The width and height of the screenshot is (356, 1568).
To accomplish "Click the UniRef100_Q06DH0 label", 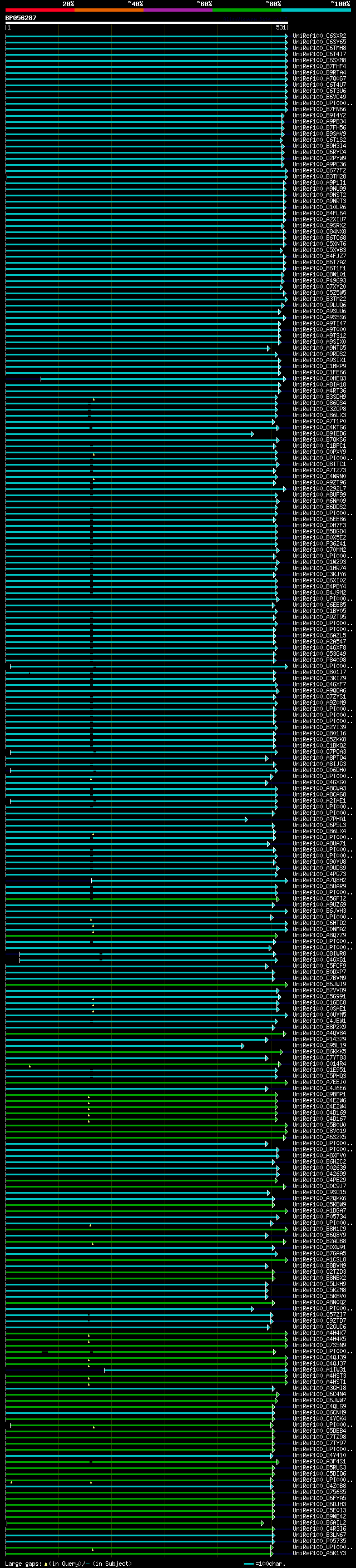I will [x=319, y=770].
